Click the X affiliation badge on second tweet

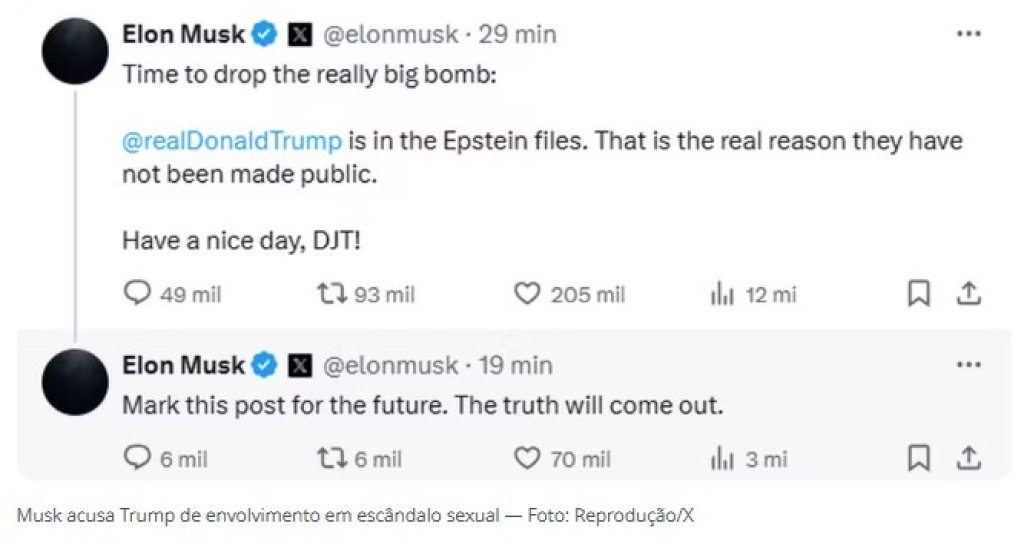[300, 365]
